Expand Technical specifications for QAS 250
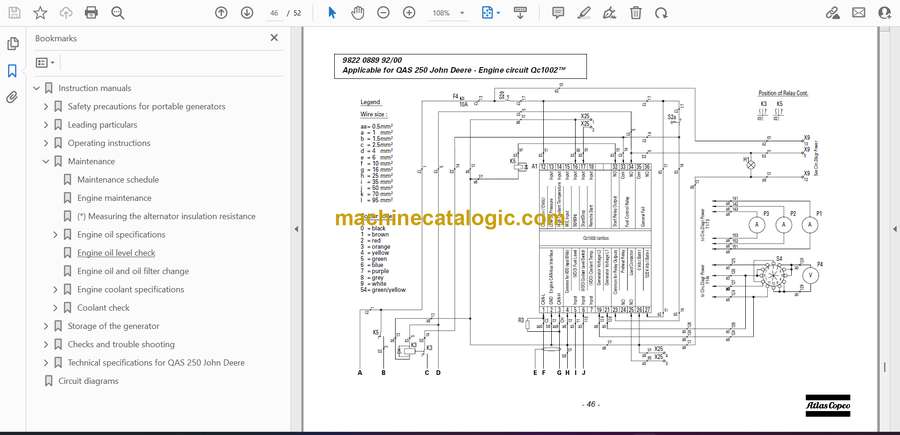The width and height of the screenshot is (900, 435). (x=46, y=363)
